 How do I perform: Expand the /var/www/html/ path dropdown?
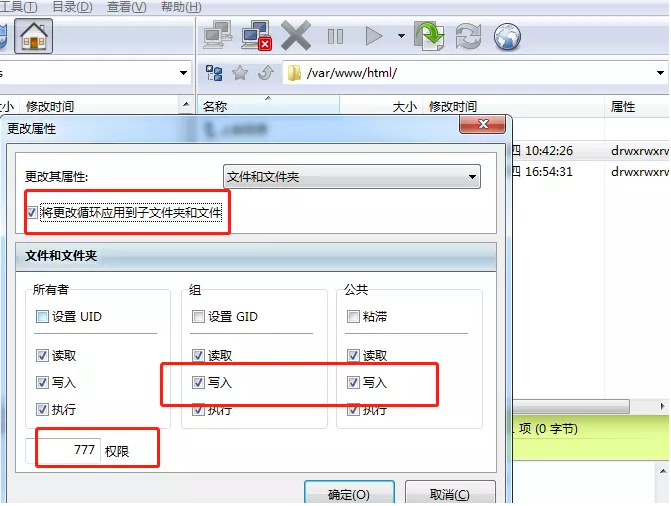coord(660,73)
